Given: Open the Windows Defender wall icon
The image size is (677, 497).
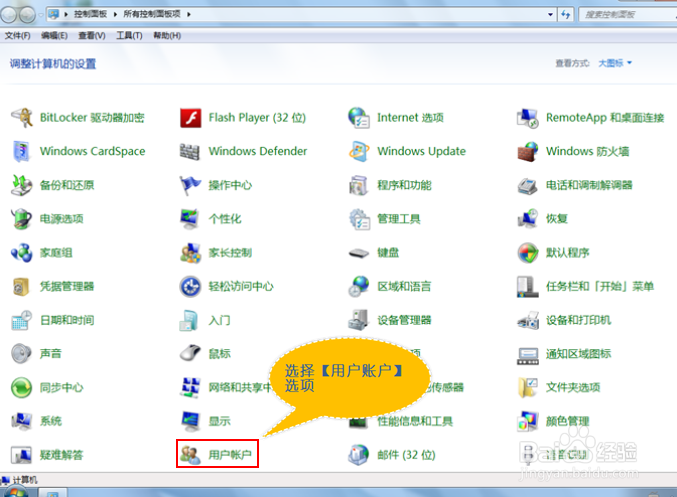Looking at the screenshot, I should [190, 152].
